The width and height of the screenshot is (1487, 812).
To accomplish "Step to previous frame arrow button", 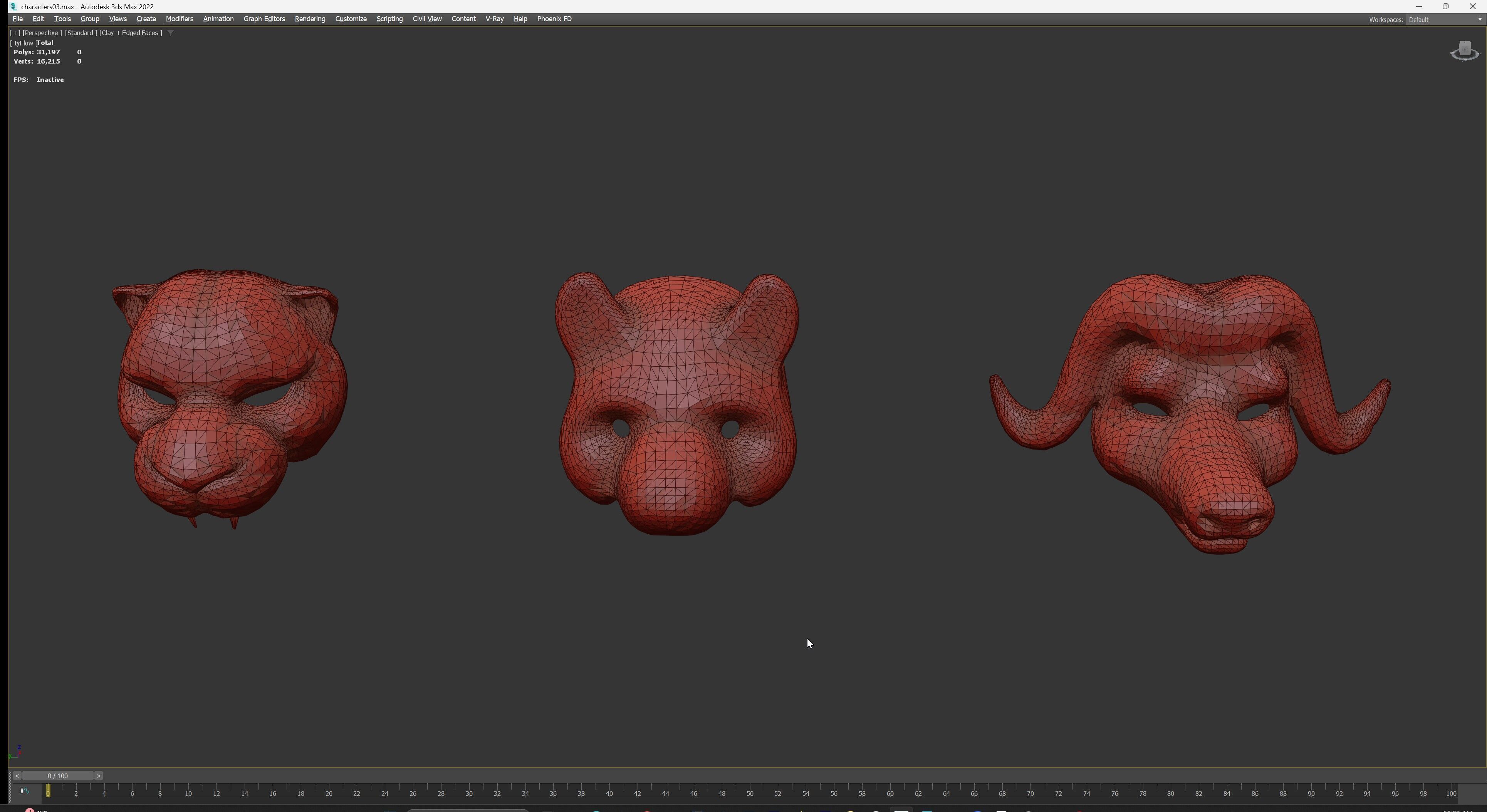I will click(x=17, y=776).
